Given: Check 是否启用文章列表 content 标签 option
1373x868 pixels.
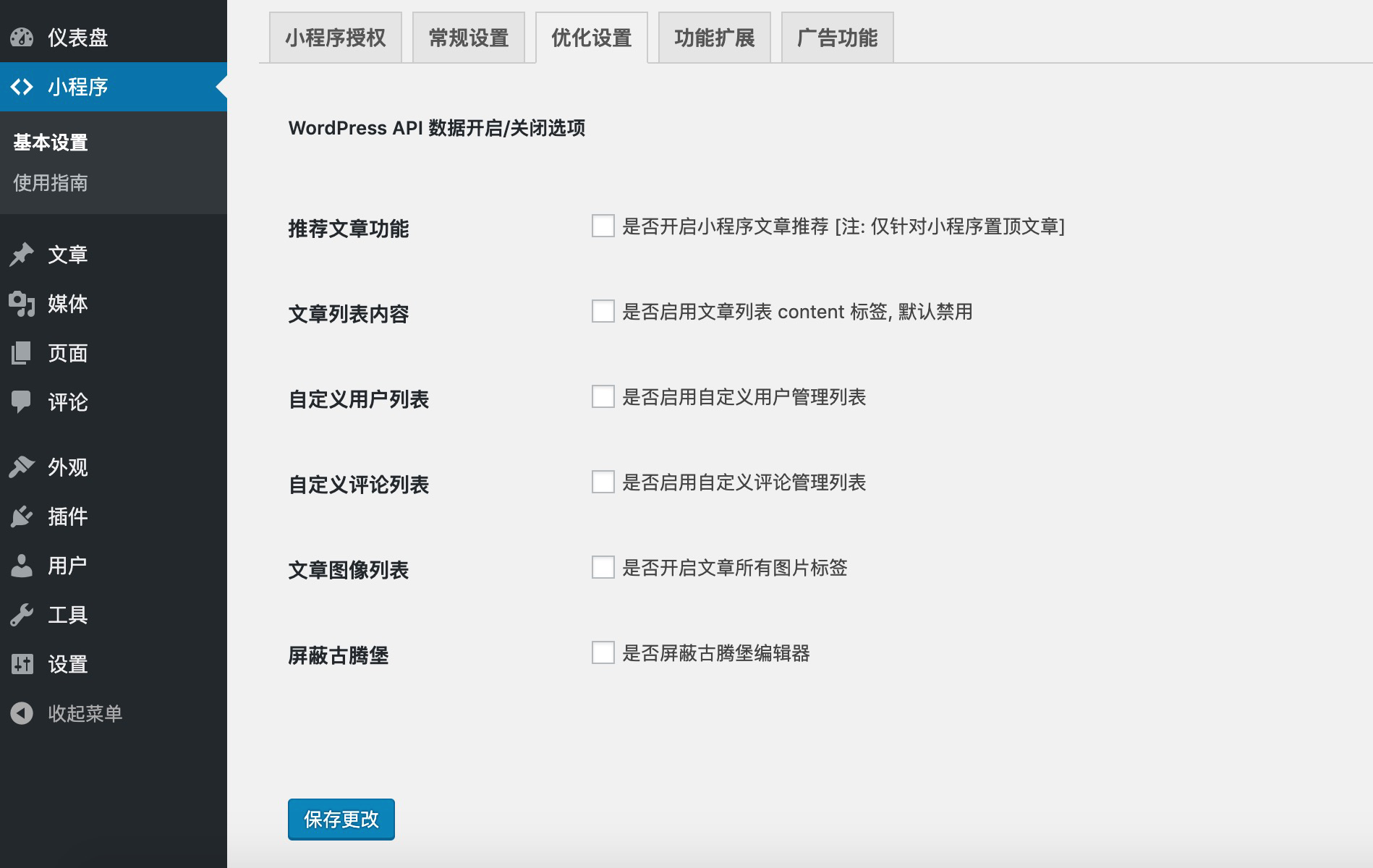Looking at the screenshot, I should (602, 312).
